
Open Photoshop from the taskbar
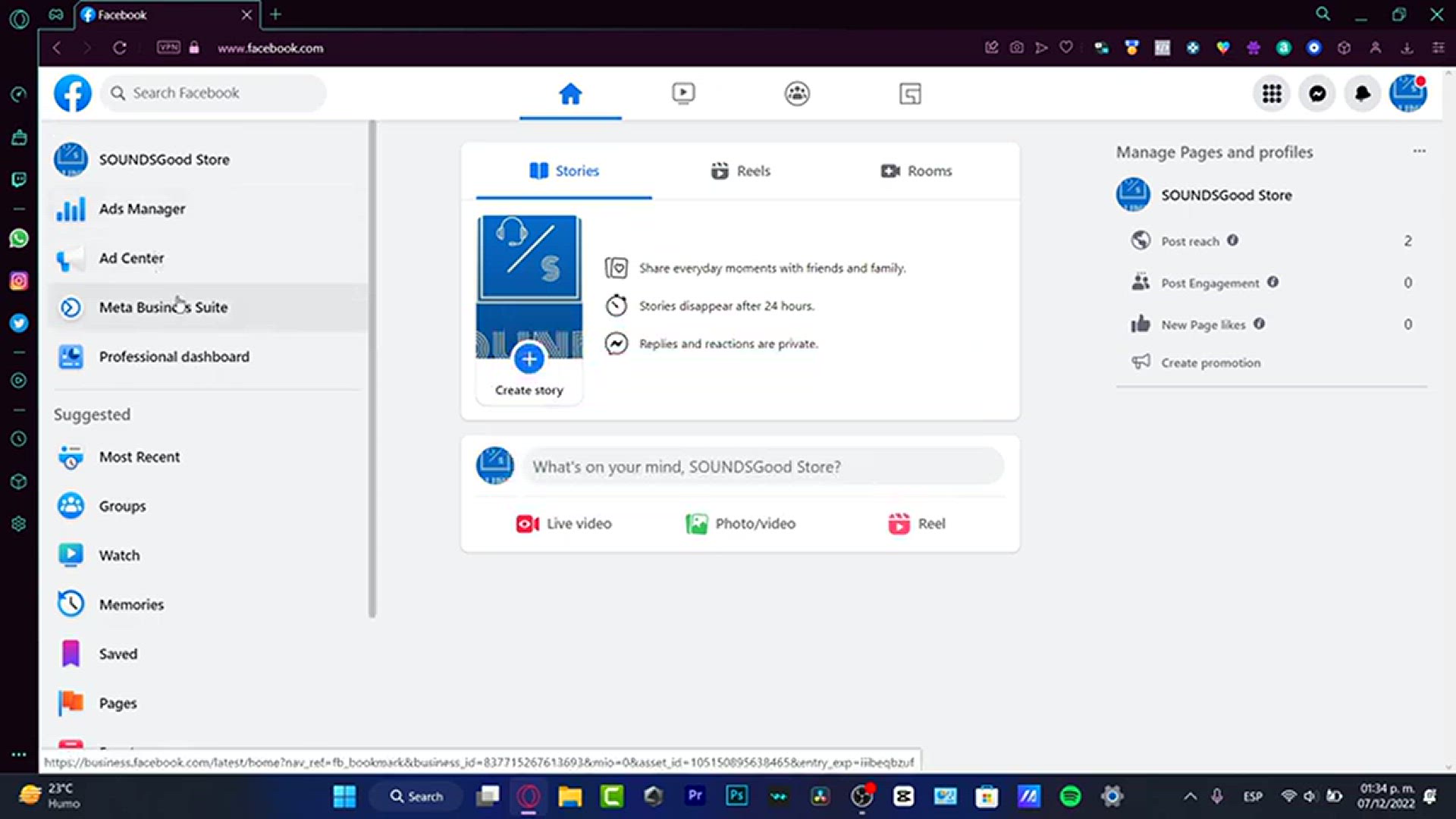tap(736, 796)
